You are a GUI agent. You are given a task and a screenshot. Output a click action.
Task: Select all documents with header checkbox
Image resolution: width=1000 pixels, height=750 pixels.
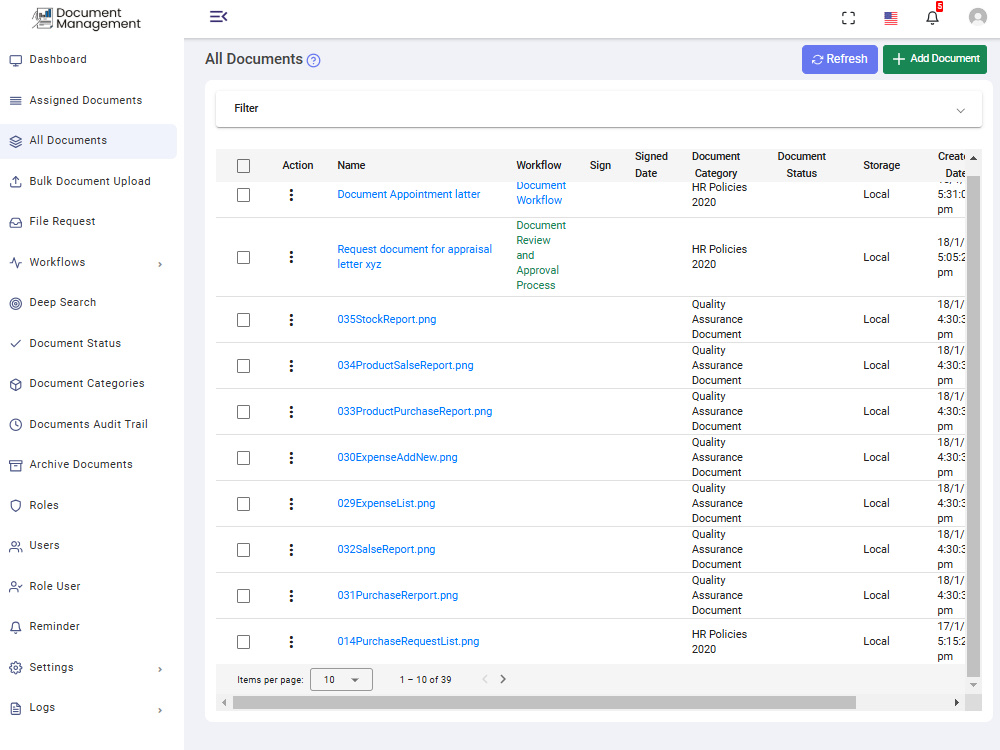tap(244, 166)
